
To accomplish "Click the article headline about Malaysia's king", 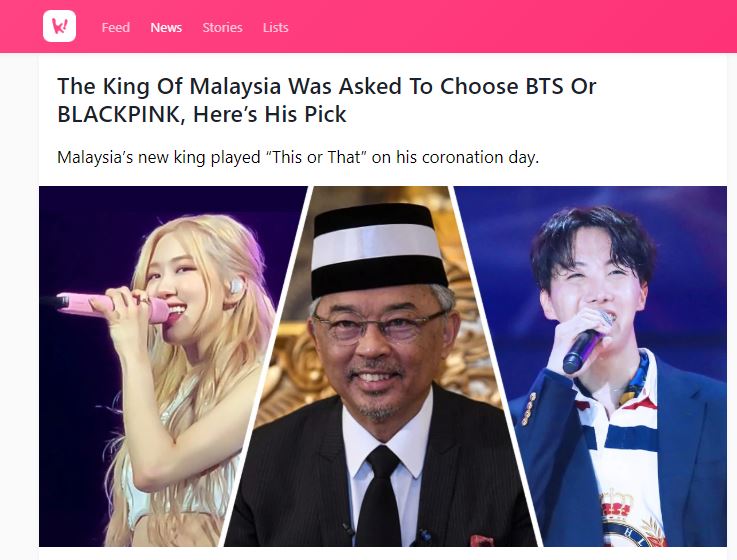I will tap(327, 100).
